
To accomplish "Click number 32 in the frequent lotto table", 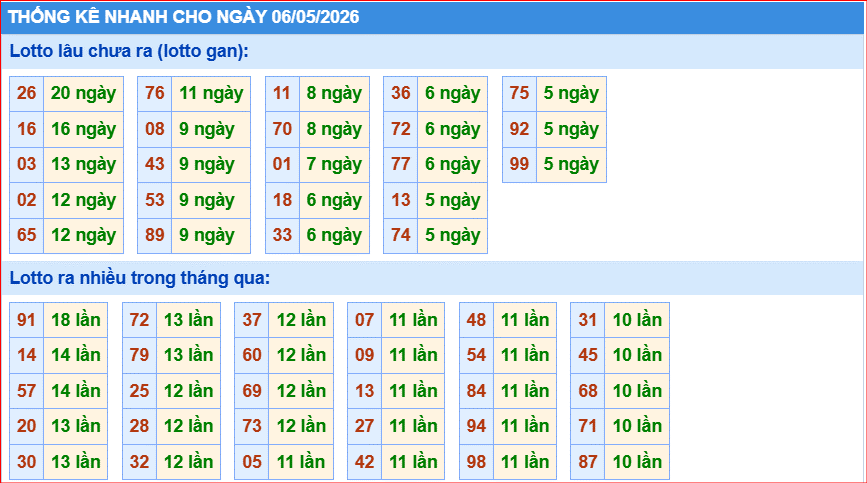I will coord(140,462).
